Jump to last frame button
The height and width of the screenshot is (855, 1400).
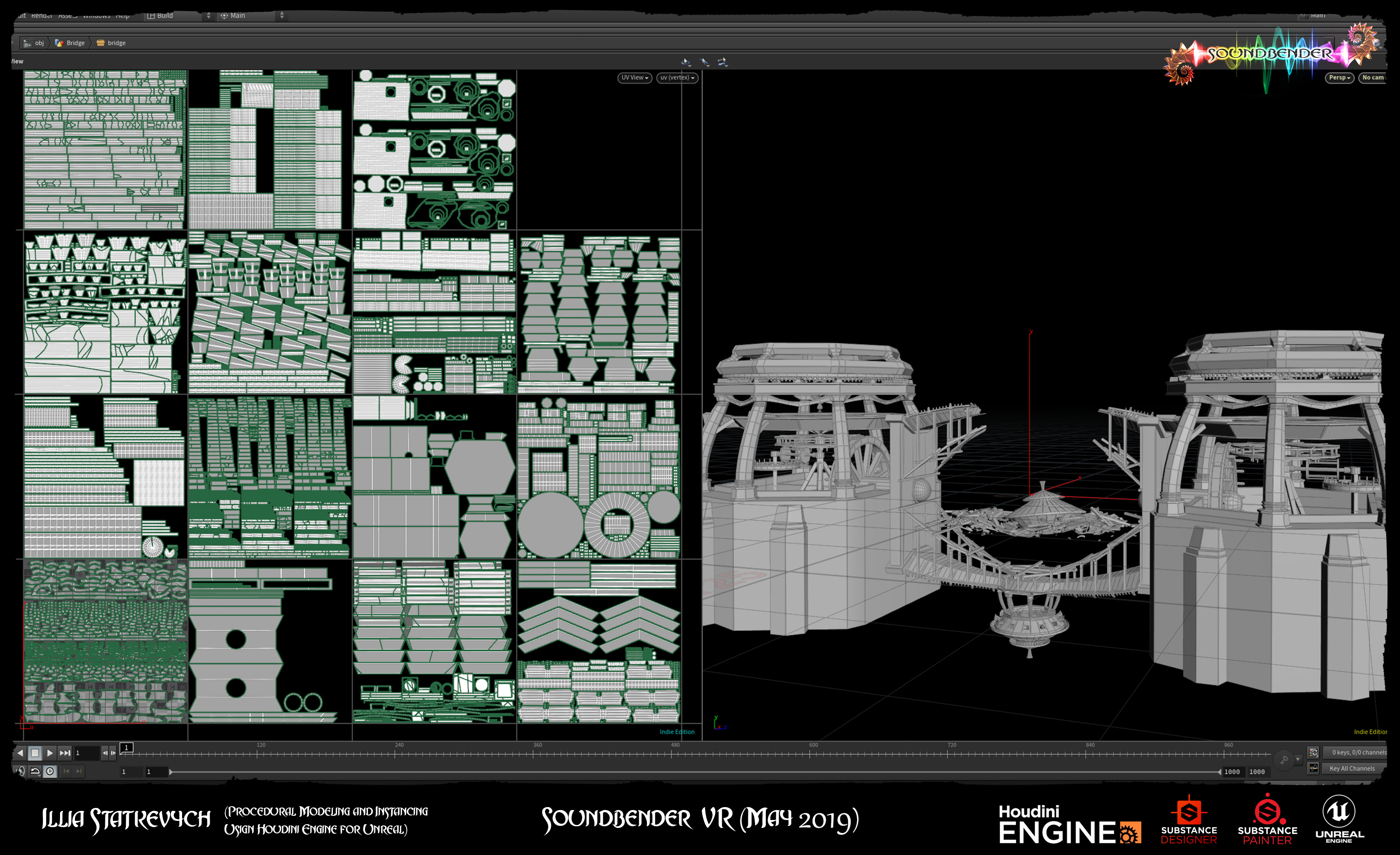click(65, 753)
